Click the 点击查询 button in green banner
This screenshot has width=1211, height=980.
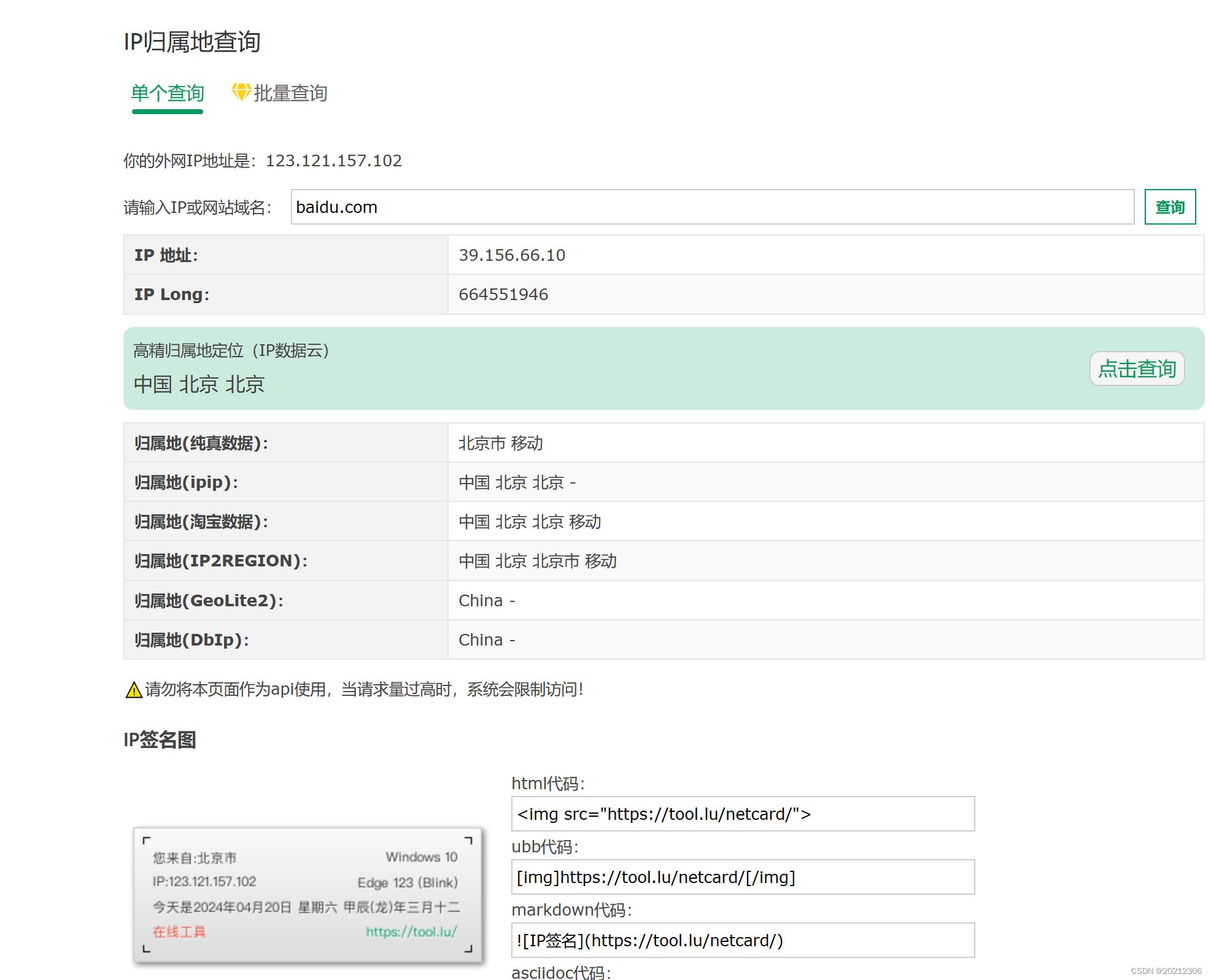click(x=1136, y=369)
